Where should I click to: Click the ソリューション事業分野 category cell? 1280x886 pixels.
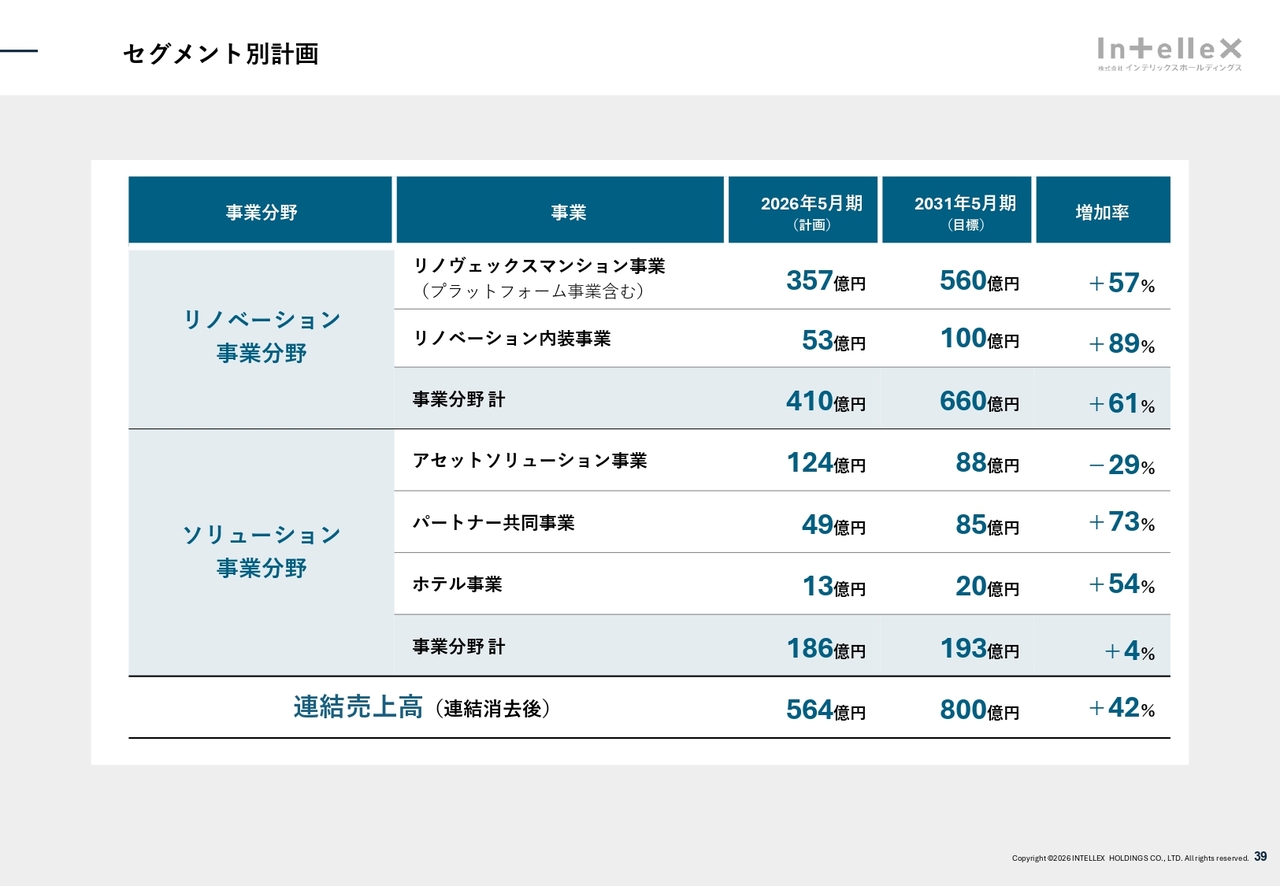coord(261,552)
